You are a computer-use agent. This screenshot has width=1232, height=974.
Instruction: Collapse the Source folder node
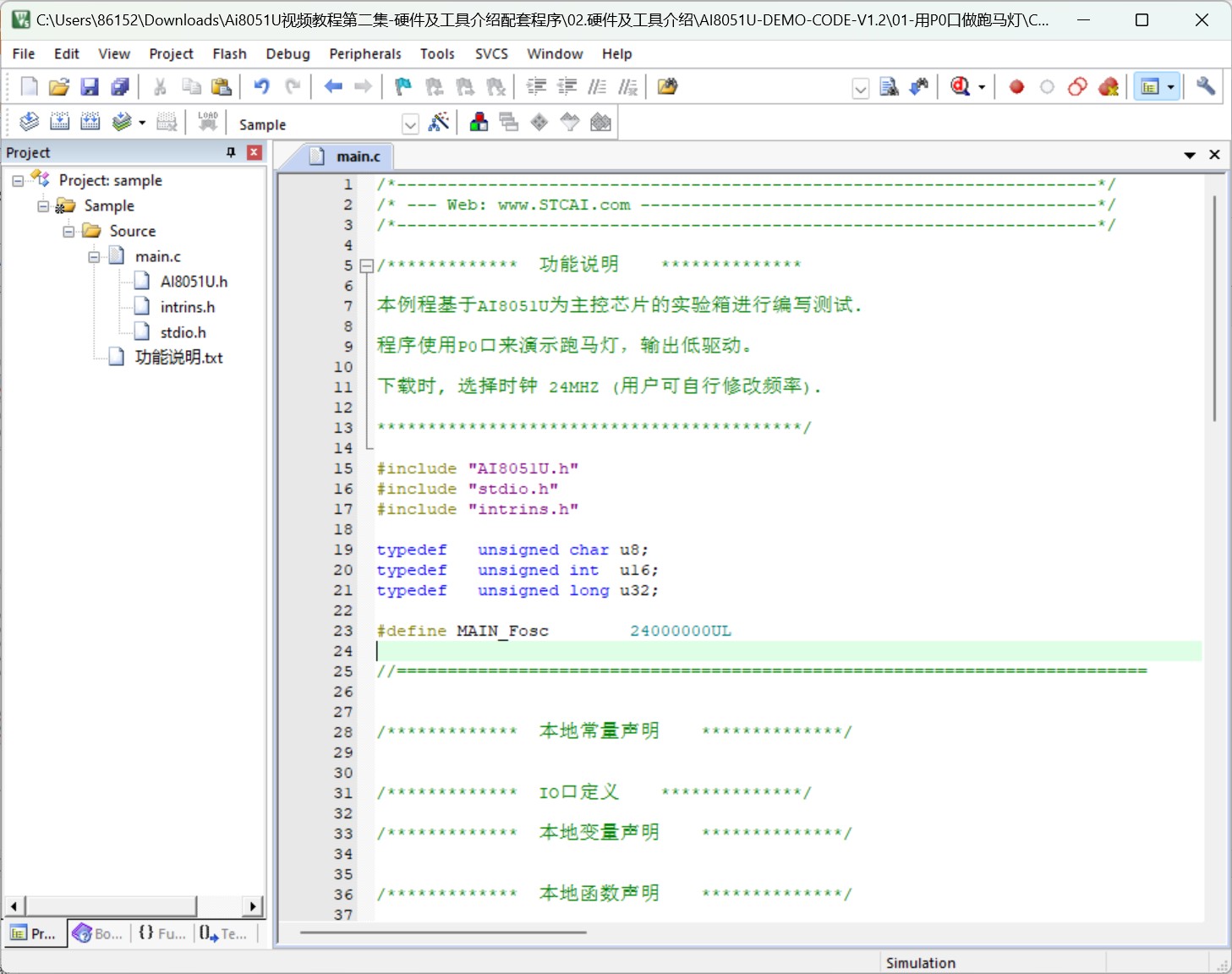(68, 231)
